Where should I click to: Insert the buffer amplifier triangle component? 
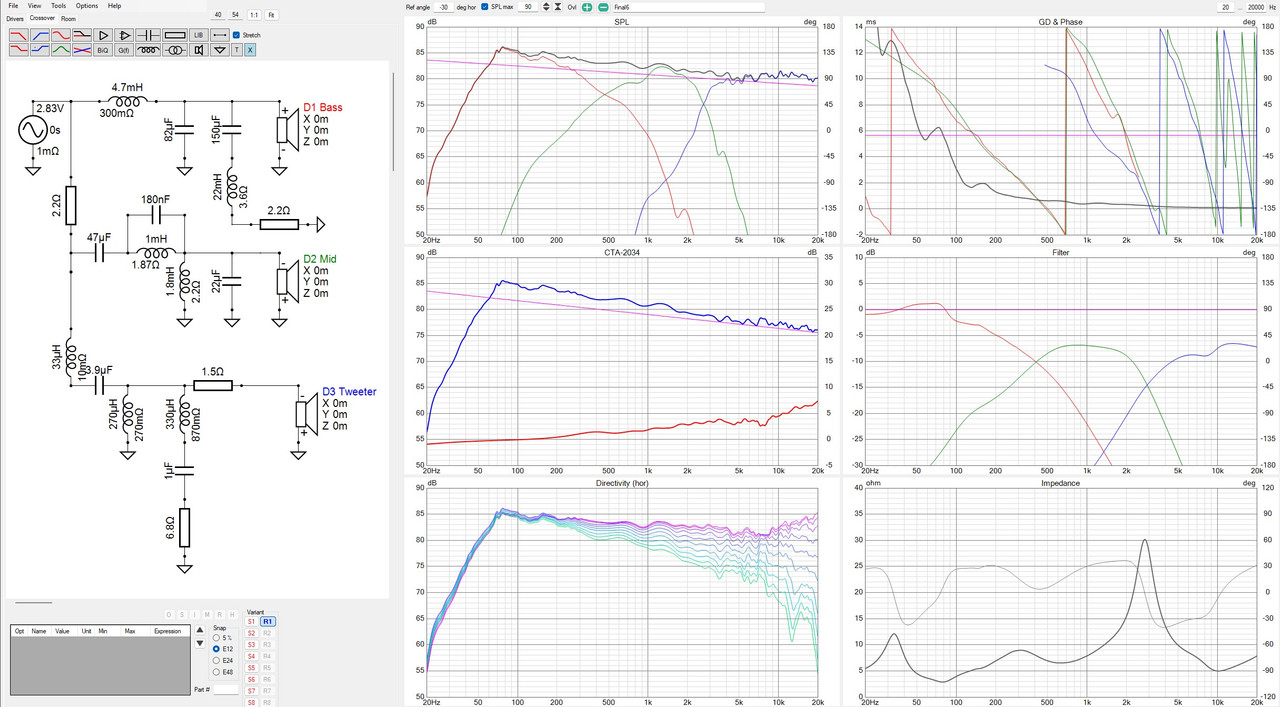tap(103, 35)
